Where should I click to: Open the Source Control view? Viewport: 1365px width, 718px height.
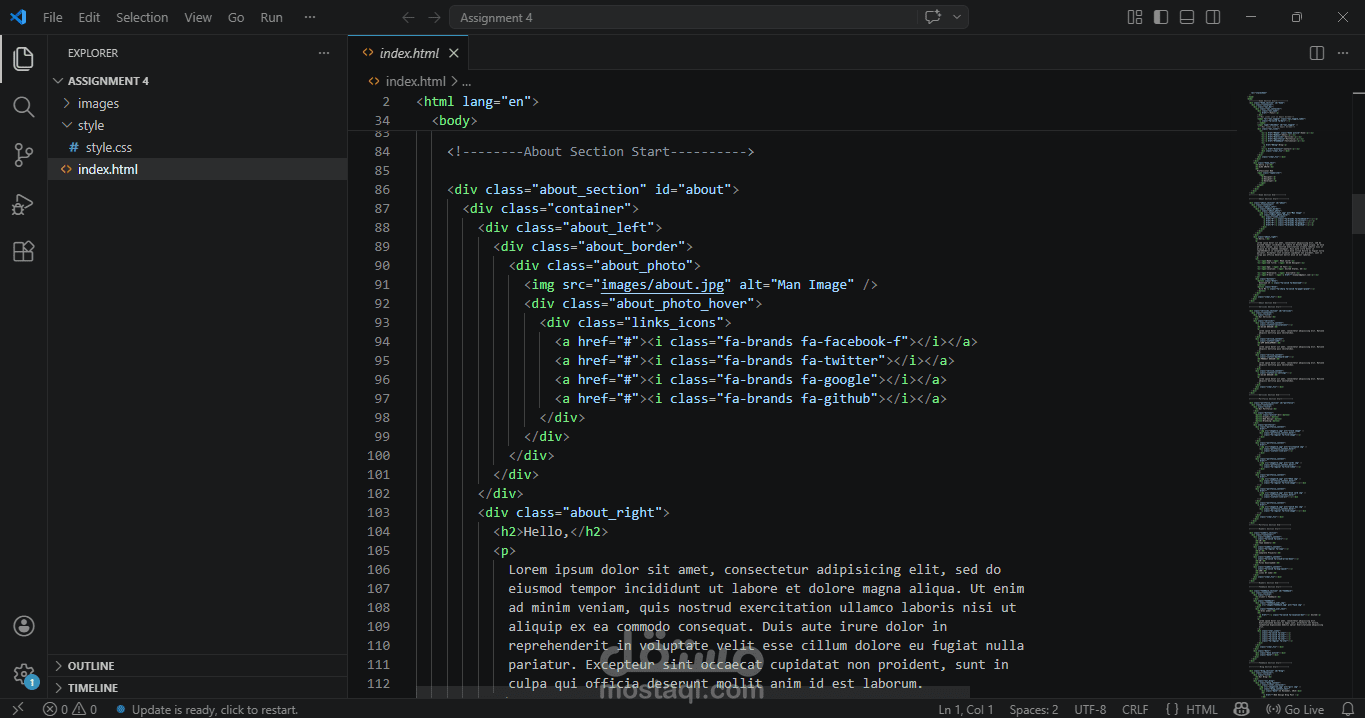tap(23, 154)
